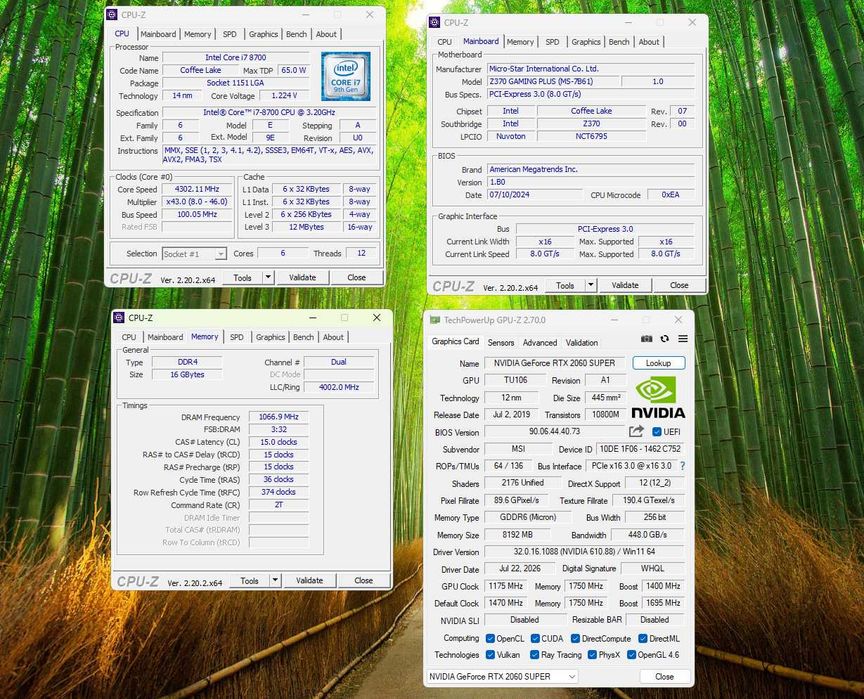864x699 pixels.
Task: Click the NVIDIA logo in GPU-Z
Action: tap(658, 398)
